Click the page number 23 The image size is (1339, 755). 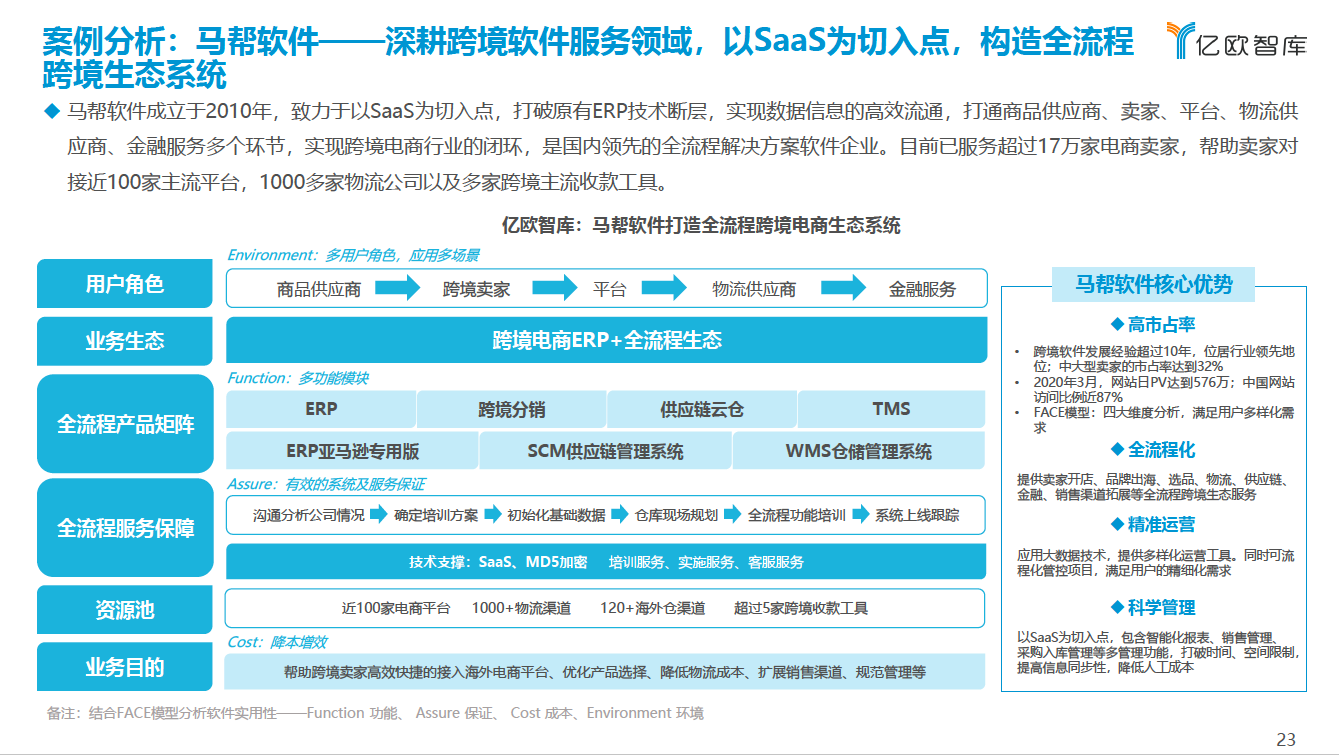1286,740
